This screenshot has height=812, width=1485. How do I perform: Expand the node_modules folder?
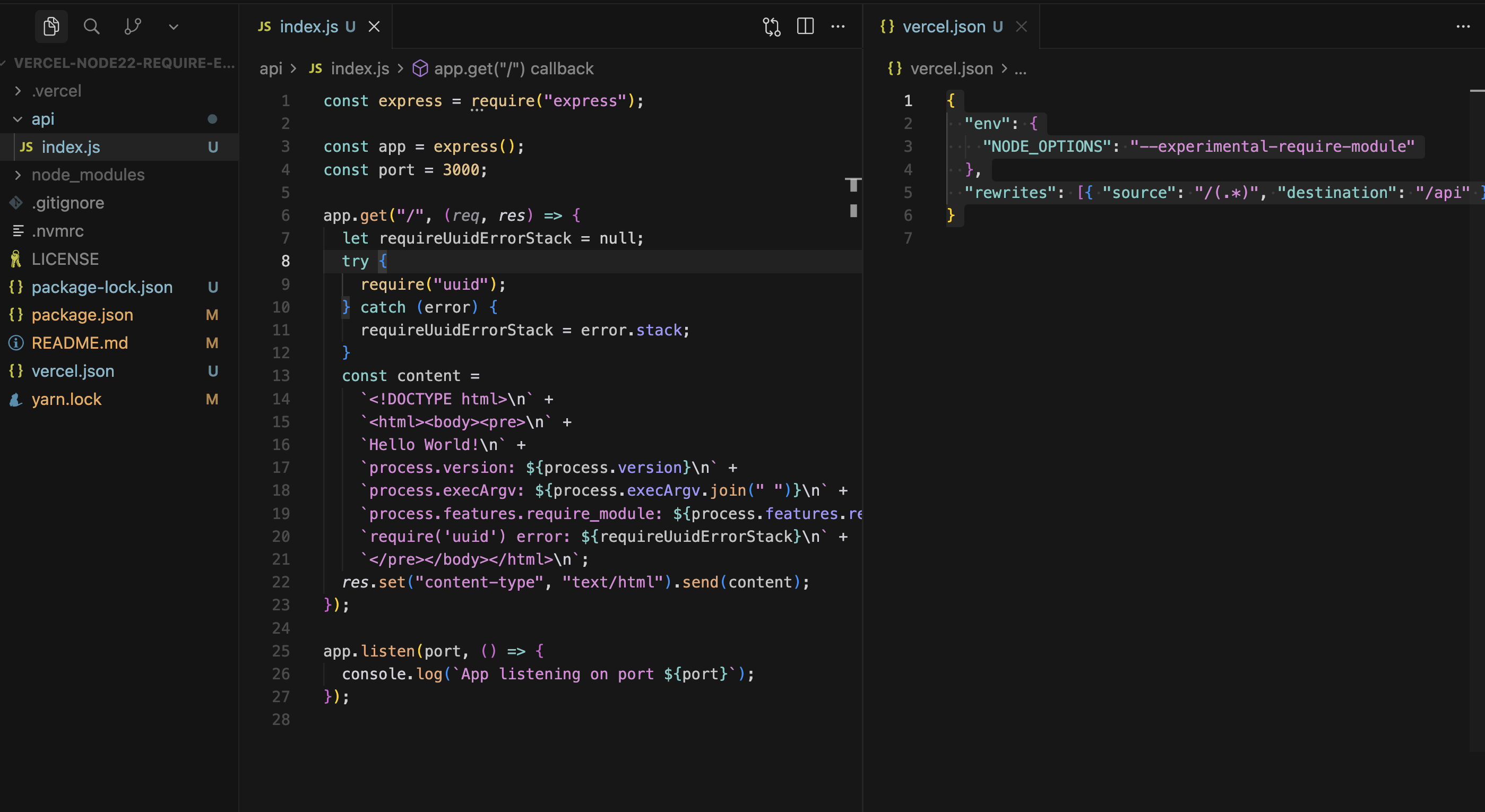(88, 175)
